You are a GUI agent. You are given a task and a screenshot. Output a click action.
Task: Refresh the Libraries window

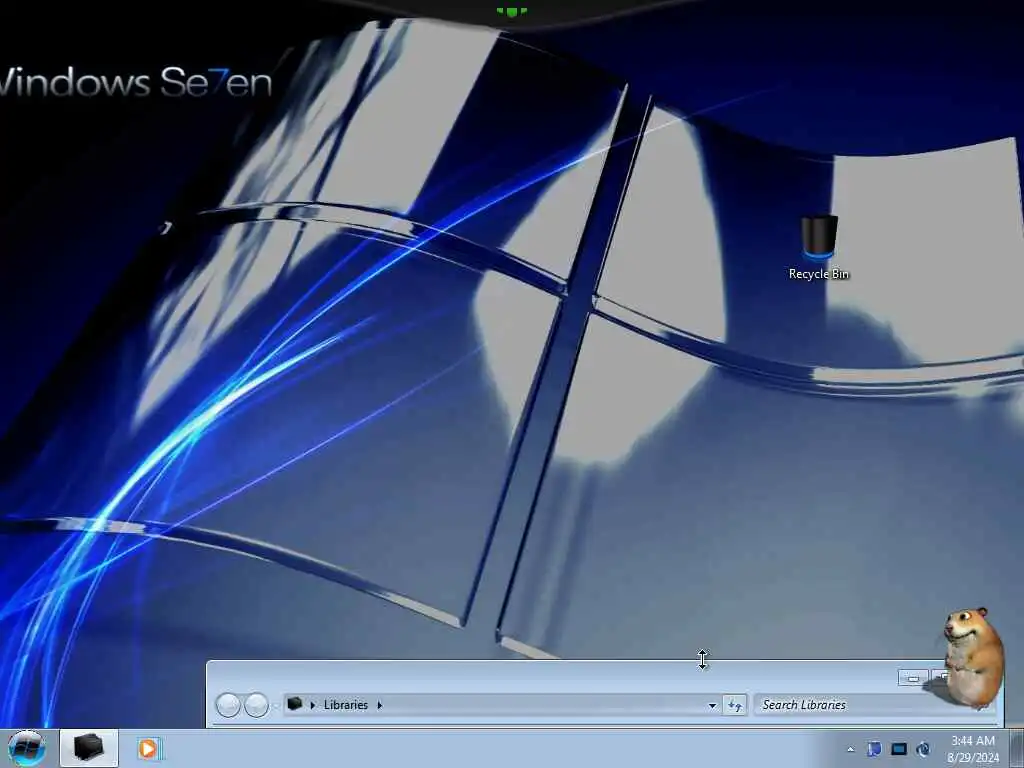pos(735,705)
